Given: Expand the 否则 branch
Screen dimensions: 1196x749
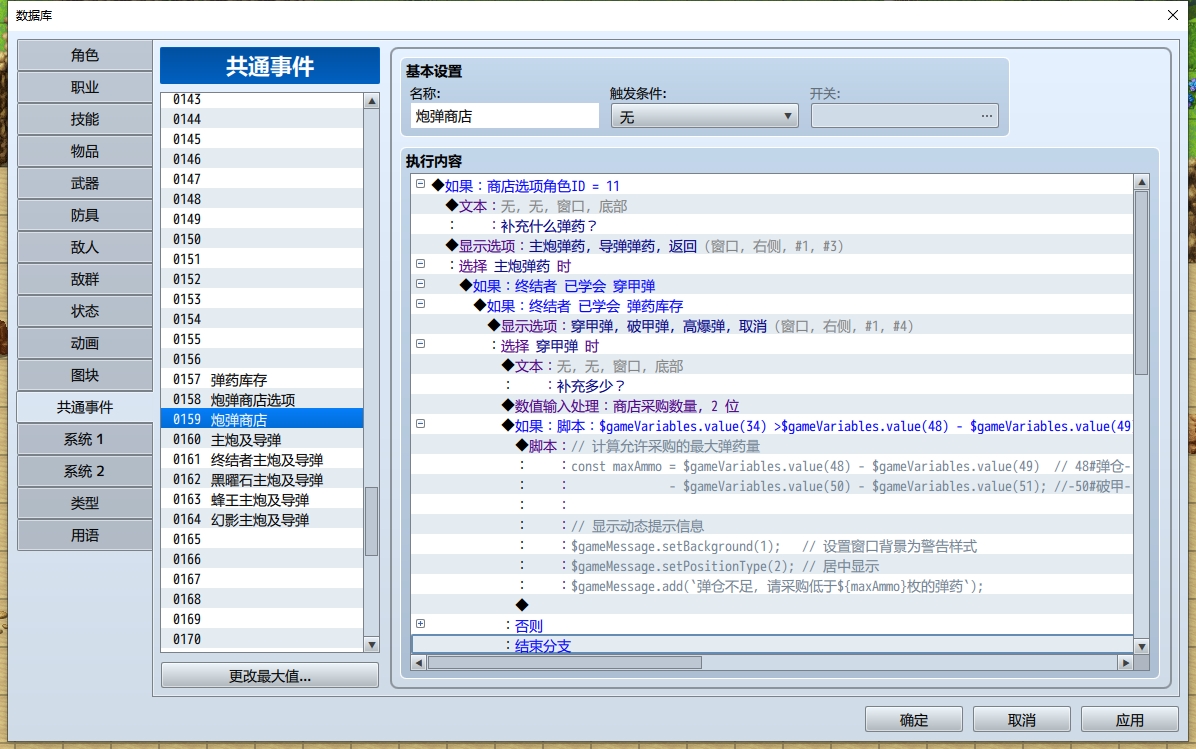Looking at the screenshot, I should (420, 624).
